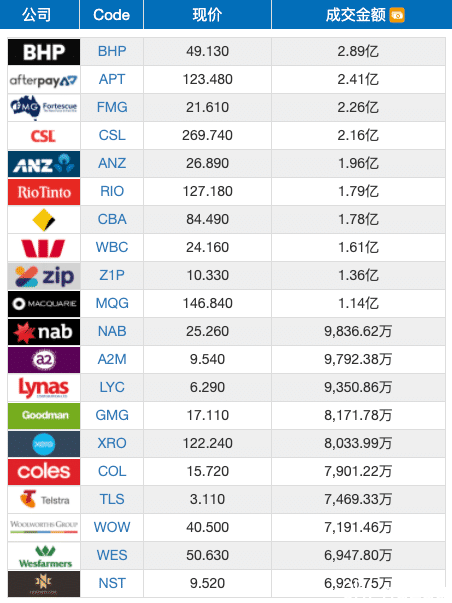Viewport: 452px width, 603px height.
Task: Click the Code column header
Action: pyautogui.click(x=112, y=15)
